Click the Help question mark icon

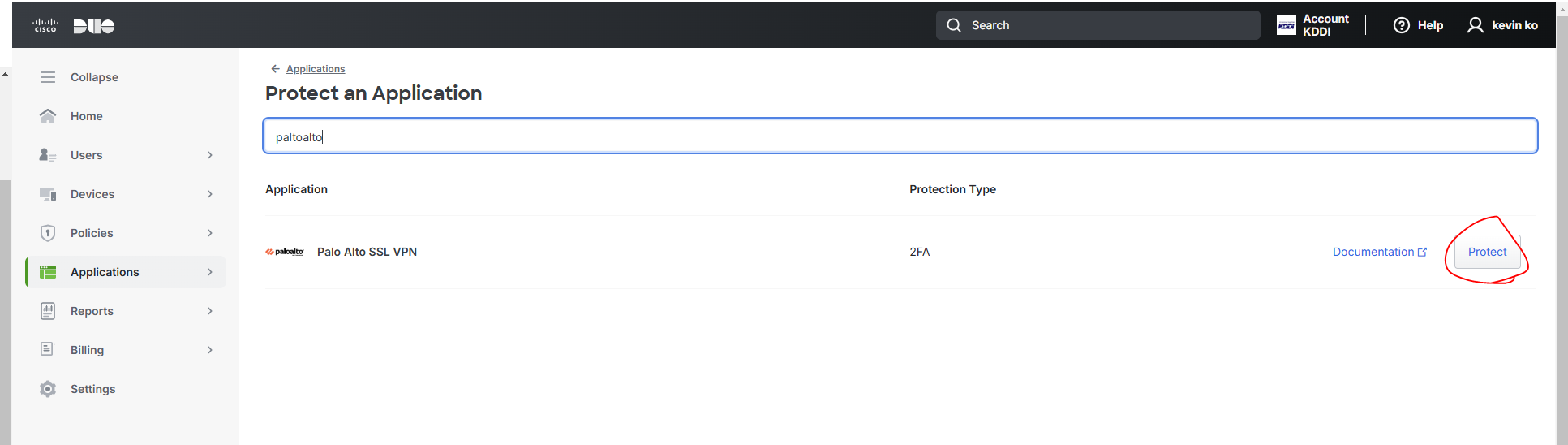tap(1402, 25)
